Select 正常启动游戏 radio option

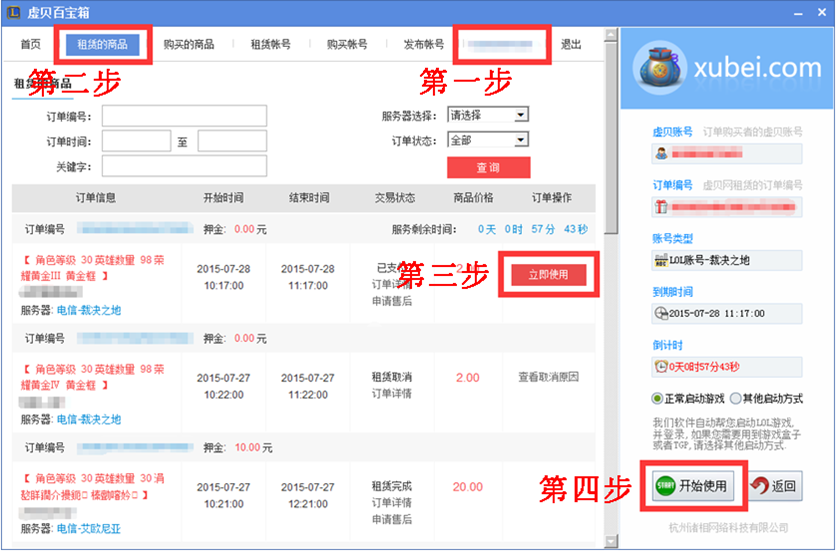click(x=657, y=398)
